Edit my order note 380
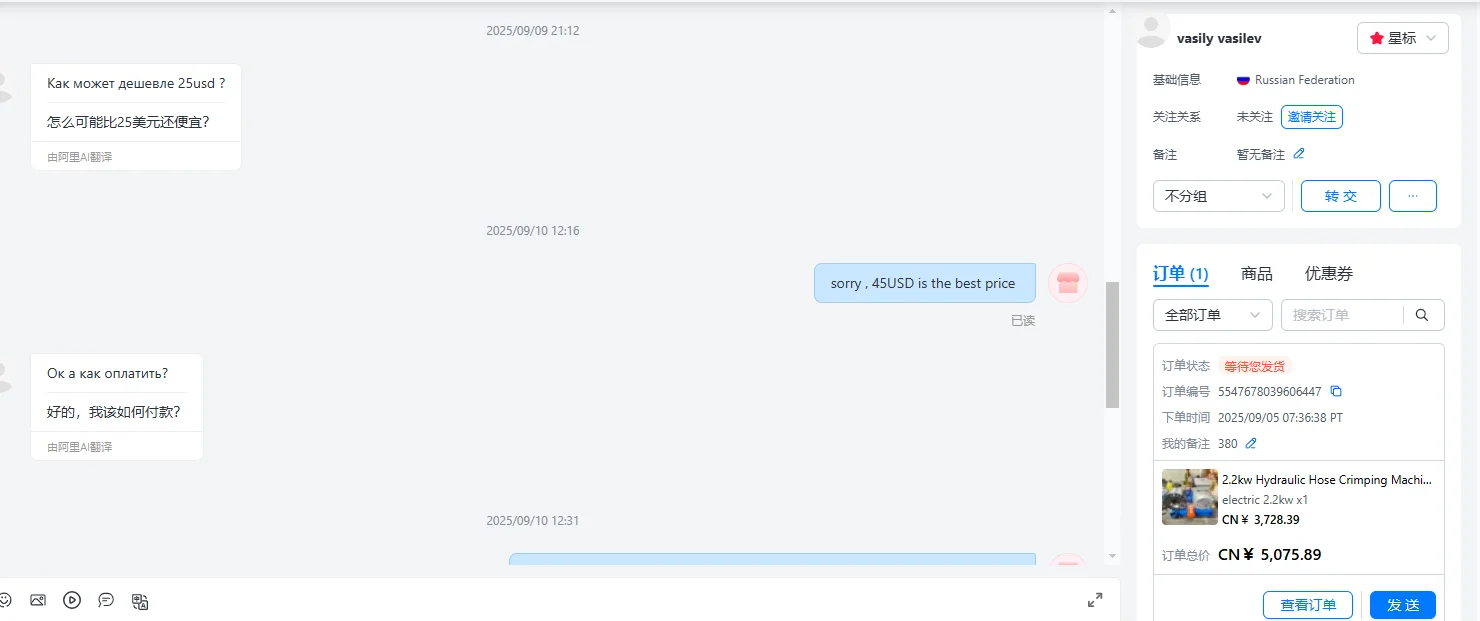This screenshot has width=1480, height=621. pos(1251,443)
